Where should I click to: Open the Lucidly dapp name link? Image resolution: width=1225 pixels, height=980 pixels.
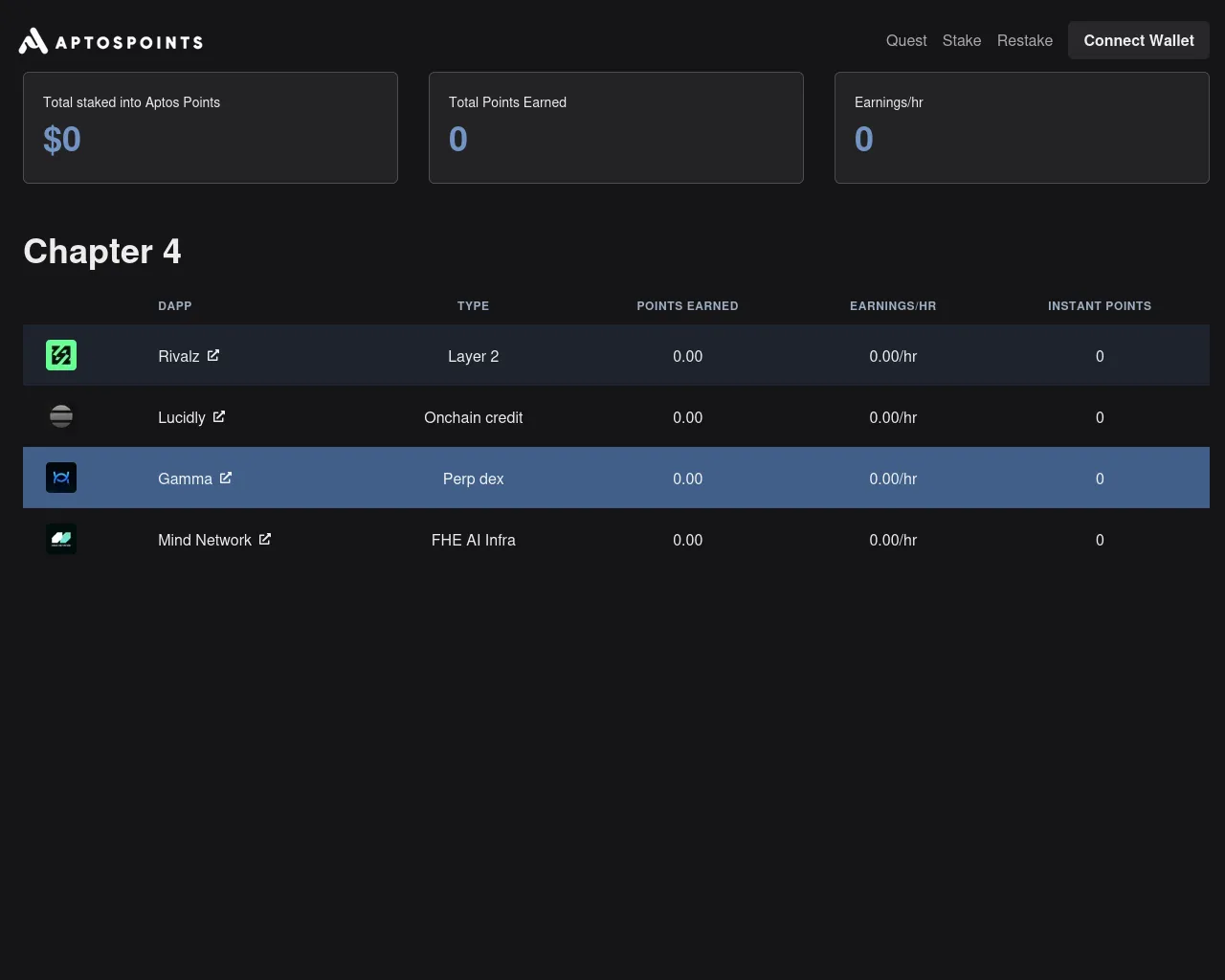tap(182, 417)
